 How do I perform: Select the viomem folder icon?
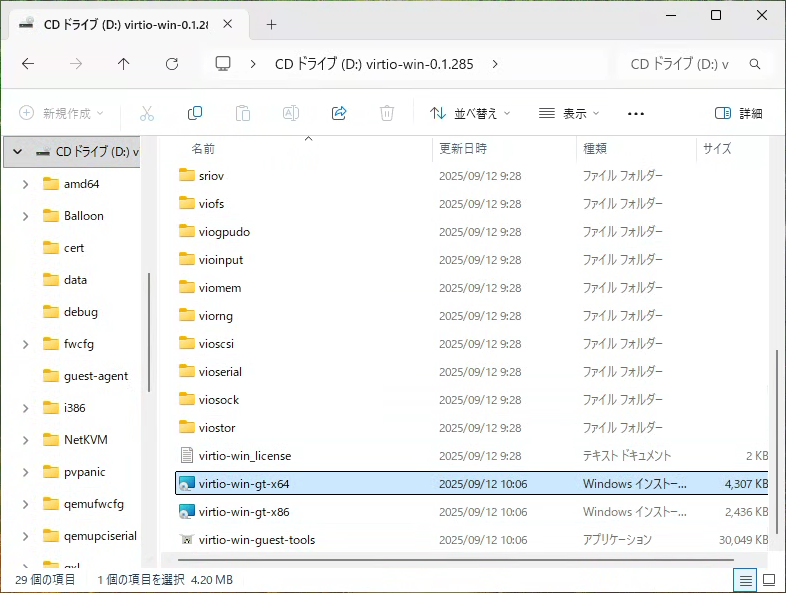click(x=186, y=288)
